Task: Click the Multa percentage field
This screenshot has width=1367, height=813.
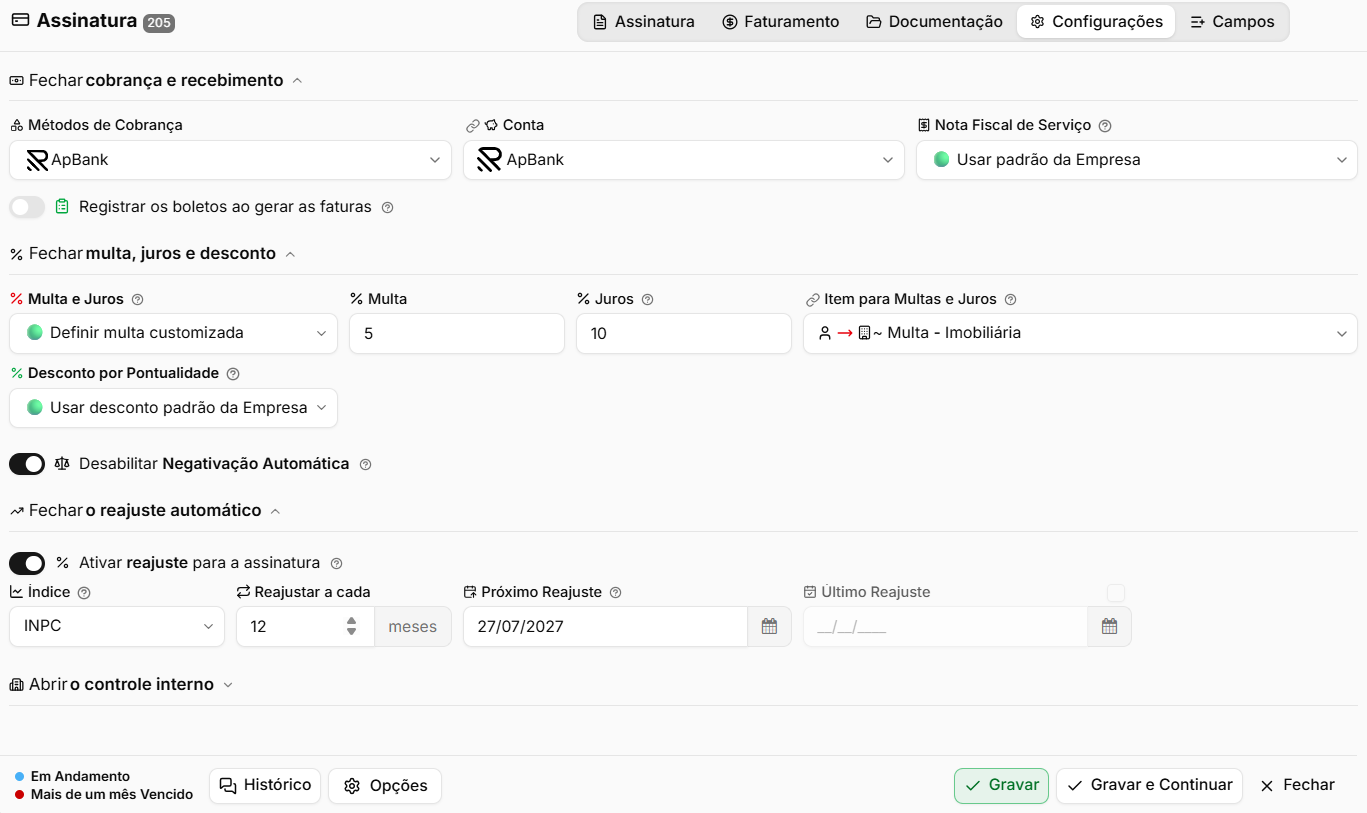Action: point(457,333)
